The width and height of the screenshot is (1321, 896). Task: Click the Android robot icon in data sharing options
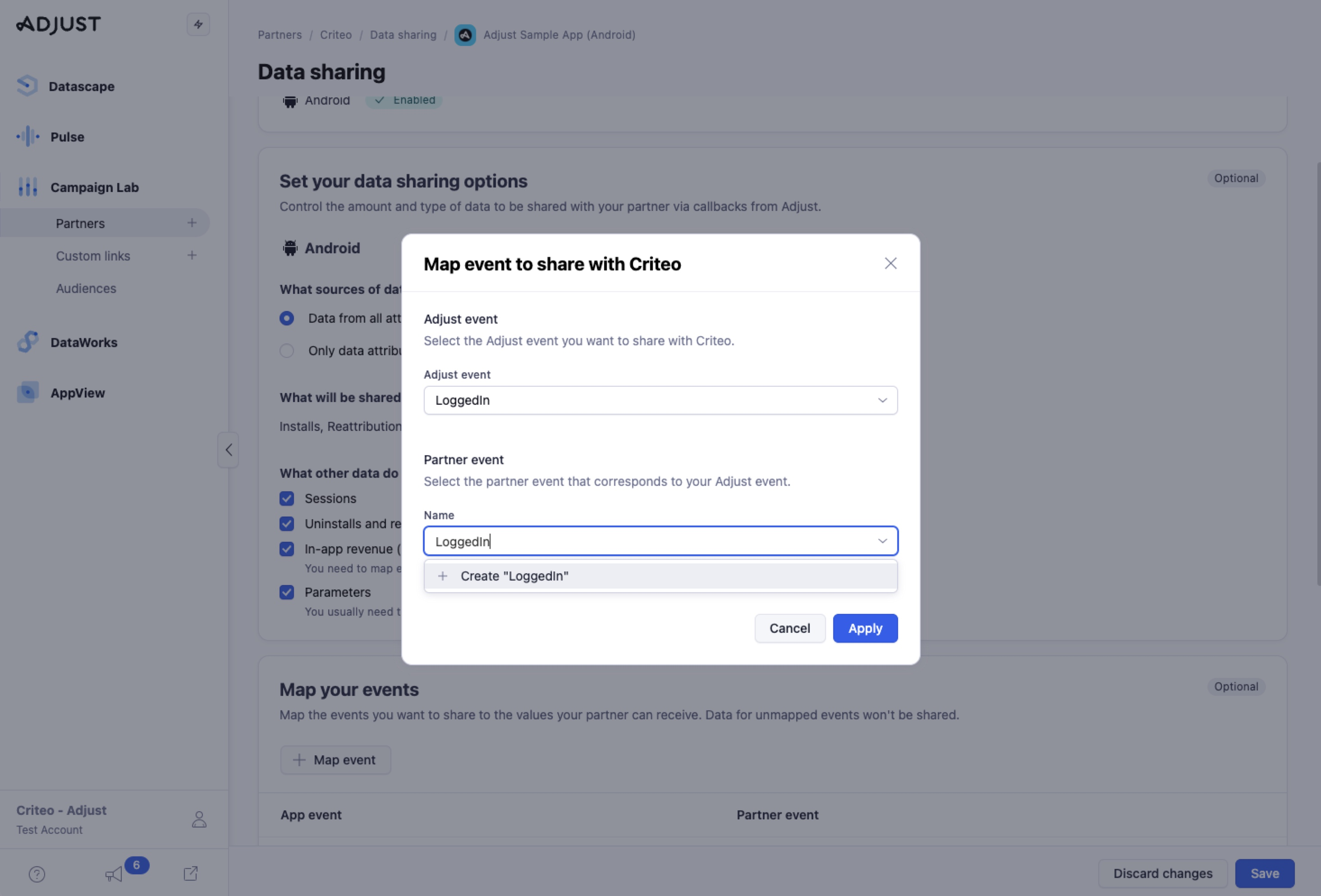[x=290, y=248]
